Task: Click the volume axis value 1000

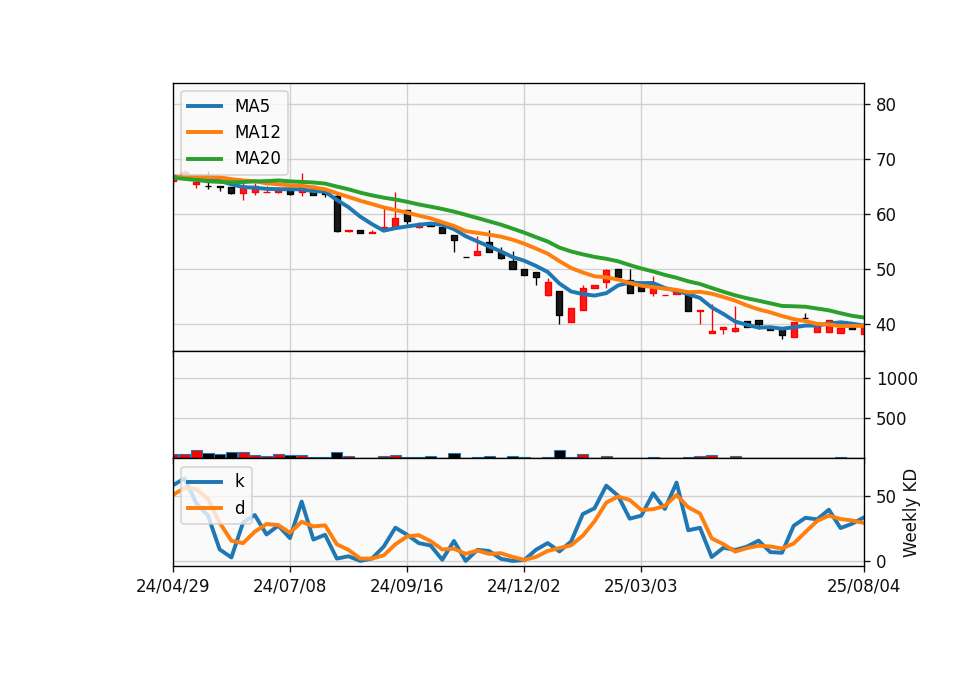Action: (898, 380)
